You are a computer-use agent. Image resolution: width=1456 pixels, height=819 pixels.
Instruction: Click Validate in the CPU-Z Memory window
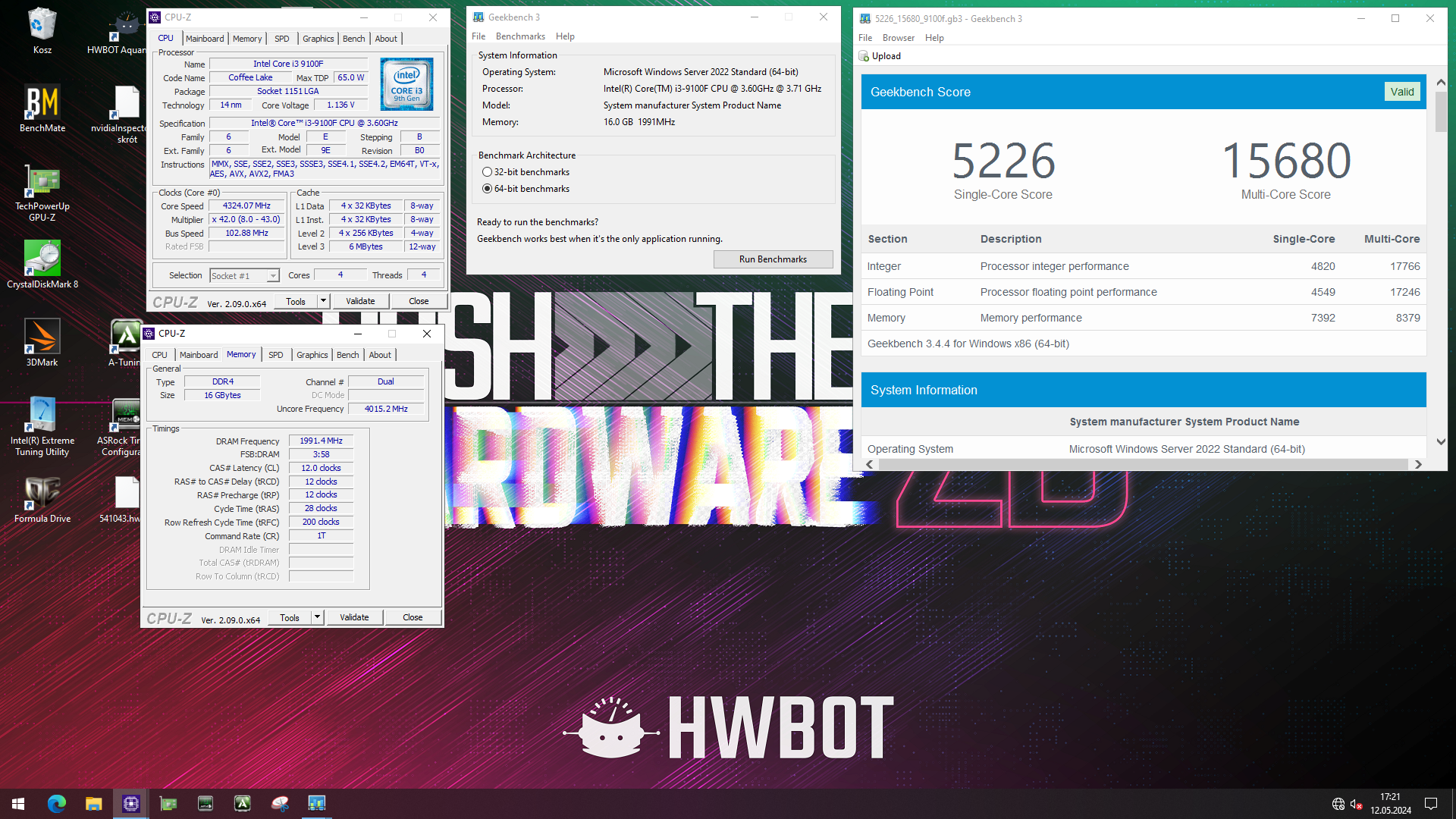click(354, 617)
